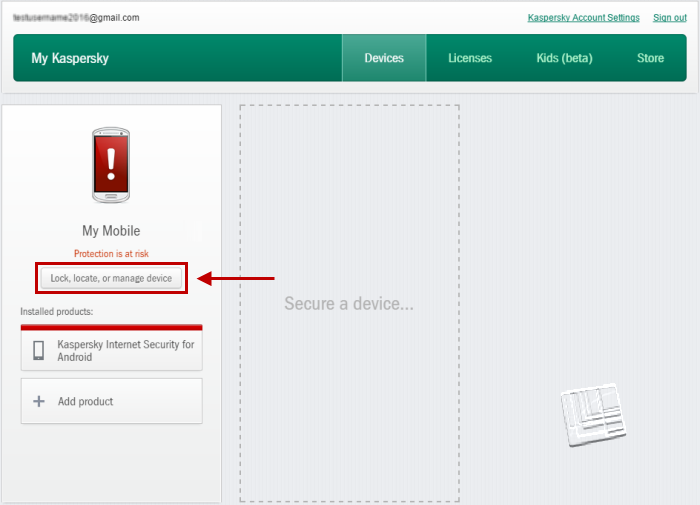Click the Secure a device placeholder
The image size is (700, 505).
coord(349,304)
